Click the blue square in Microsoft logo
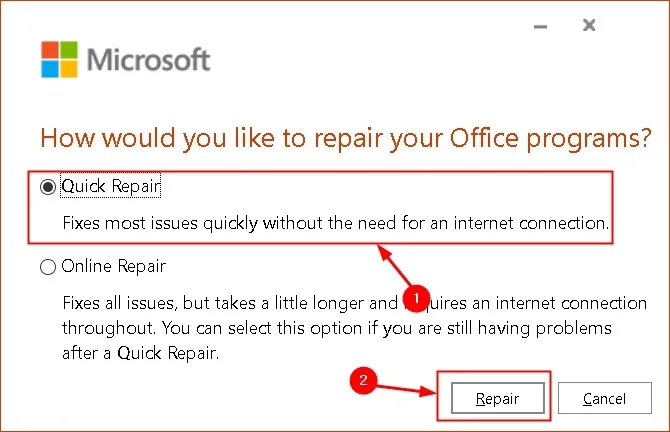Screen dimensions: 670x432 click(x=48, y=69)
